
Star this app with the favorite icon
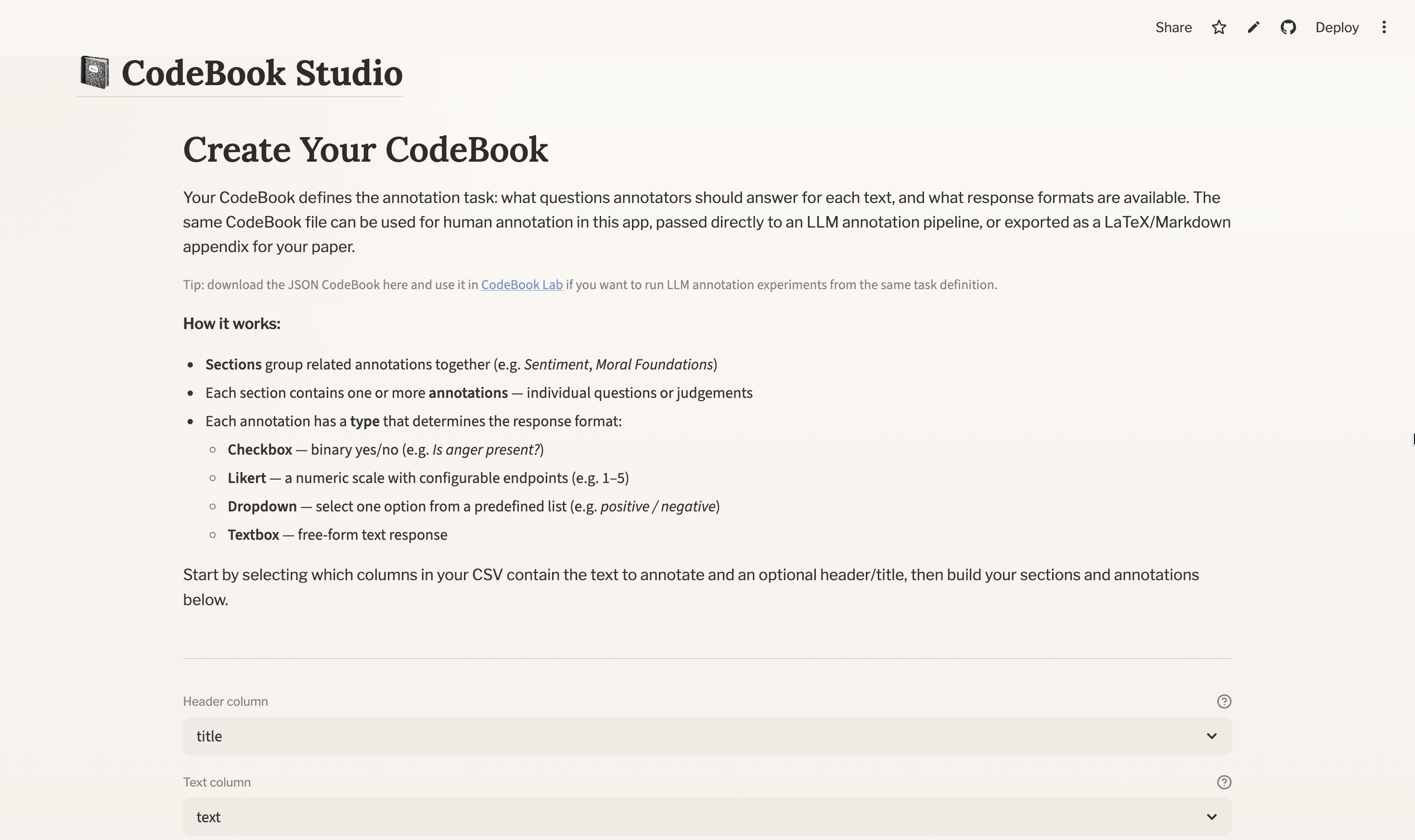coord(1219,27)
